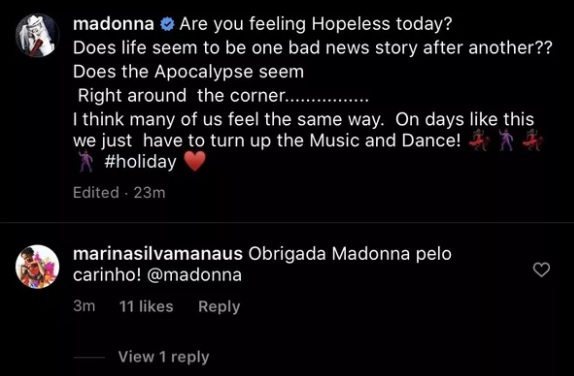
Task: Click the Edited 23m timestamp
Action: point(119,193)
